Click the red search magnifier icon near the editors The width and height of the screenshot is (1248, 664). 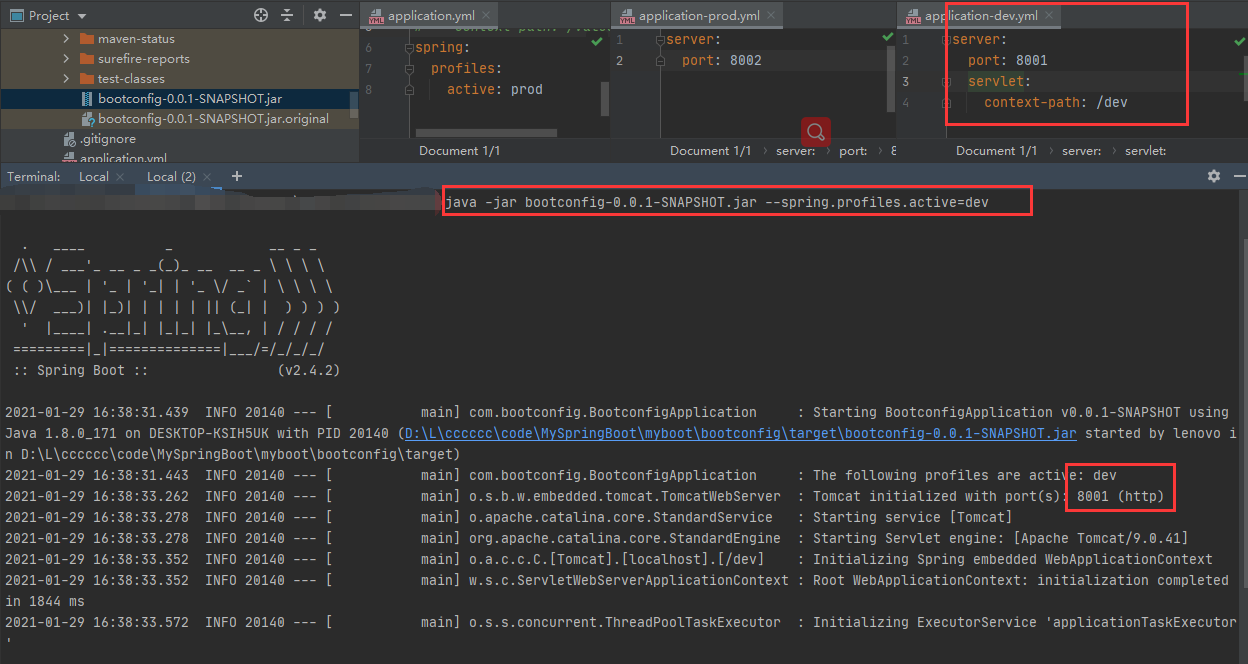pos(816,131)
